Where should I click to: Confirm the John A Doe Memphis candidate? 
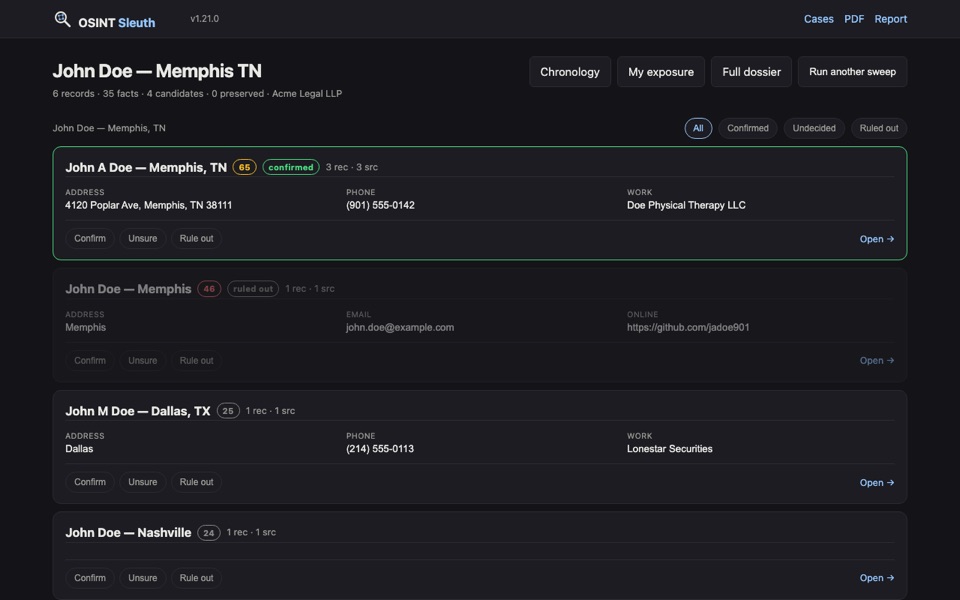tap(90, 238)
